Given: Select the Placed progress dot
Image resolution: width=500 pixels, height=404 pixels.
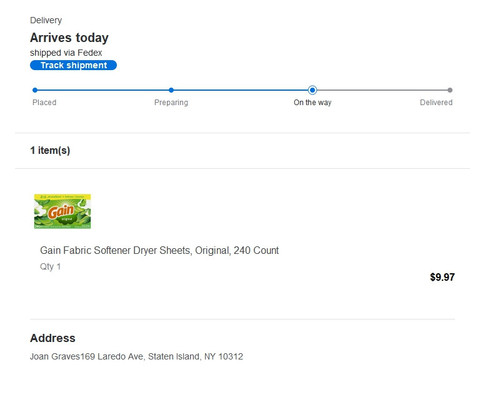Looking at the screenshot, I should pyautogui.click(x=35, y=90).
